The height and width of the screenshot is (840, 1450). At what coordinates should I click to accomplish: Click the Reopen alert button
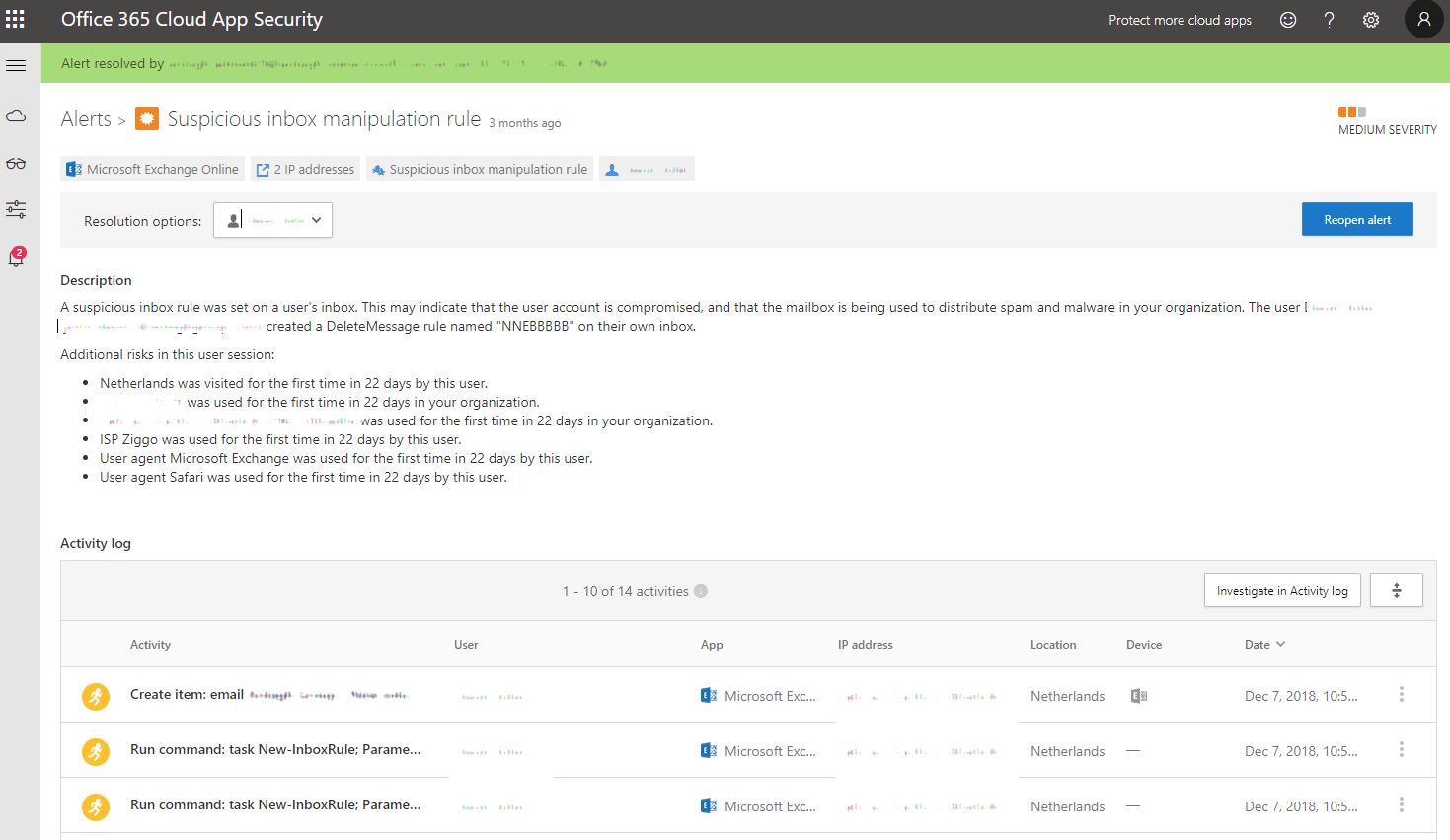pyautogui.click(x=1357, y=219)
